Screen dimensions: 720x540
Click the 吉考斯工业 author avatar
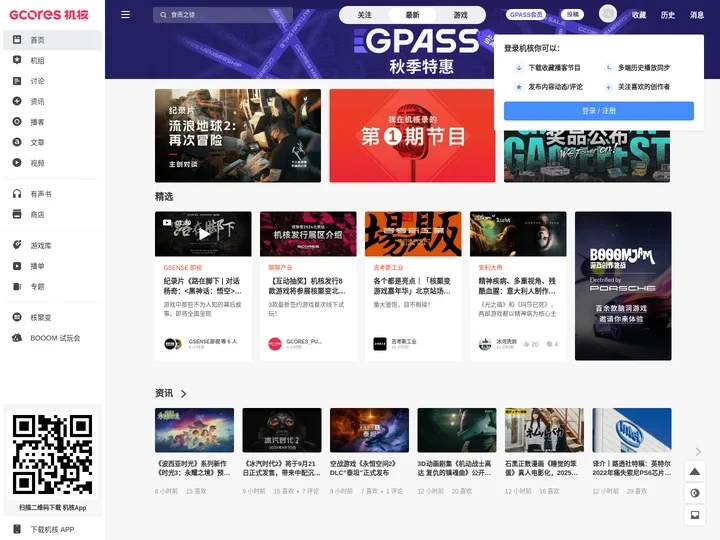click(x=380, y=343)
